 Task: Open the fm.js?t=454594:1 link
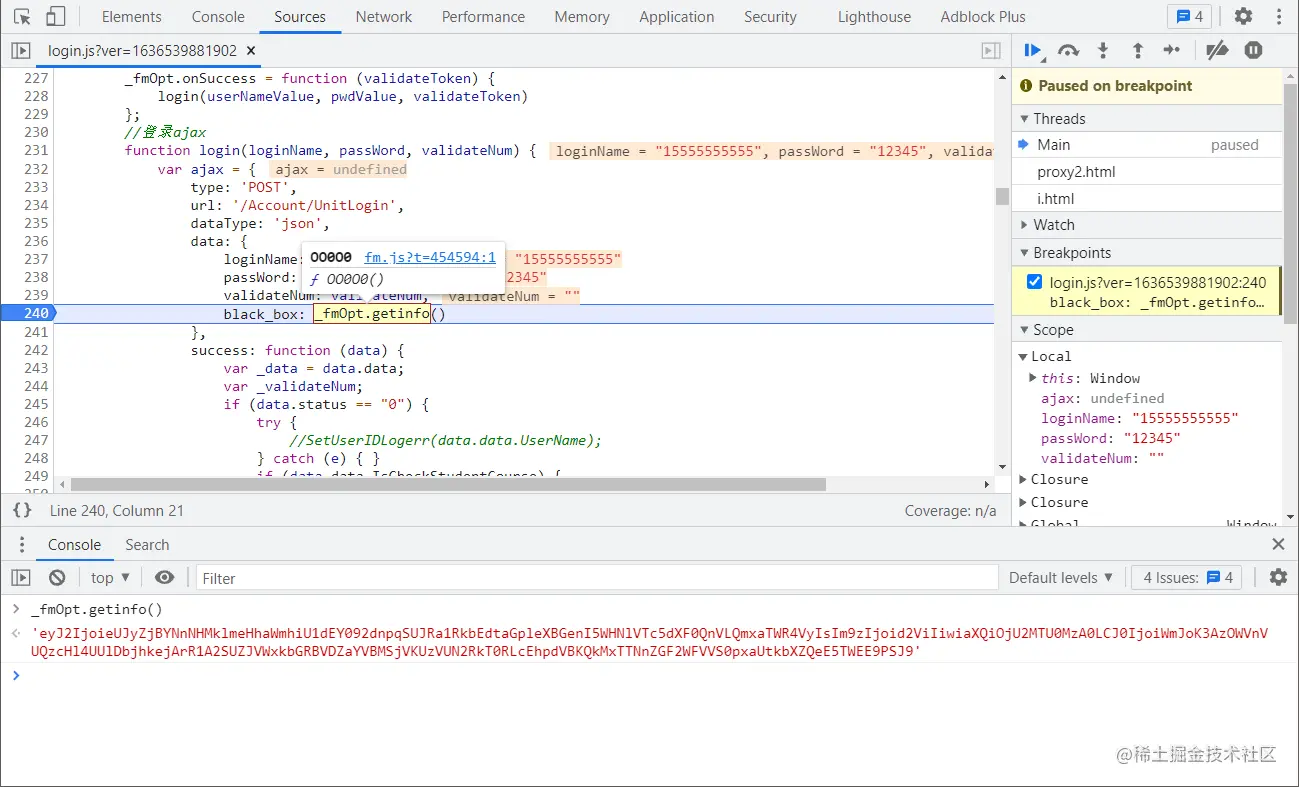(x=430, y=257)
